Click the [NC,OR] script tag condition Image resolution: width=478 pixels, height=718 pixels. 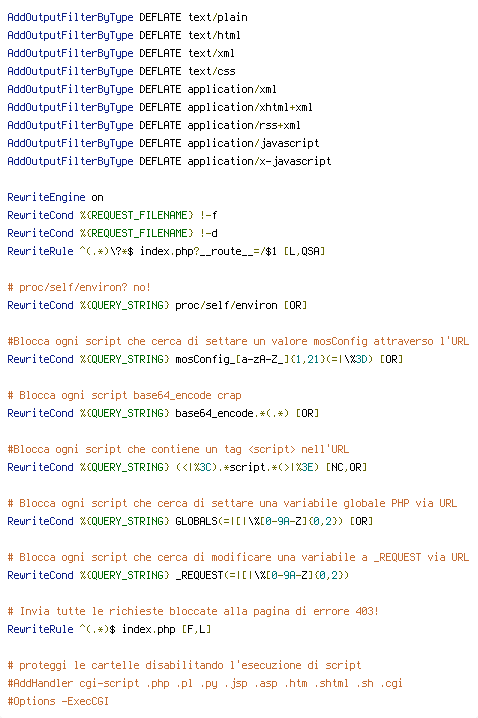tap(187, 468)
